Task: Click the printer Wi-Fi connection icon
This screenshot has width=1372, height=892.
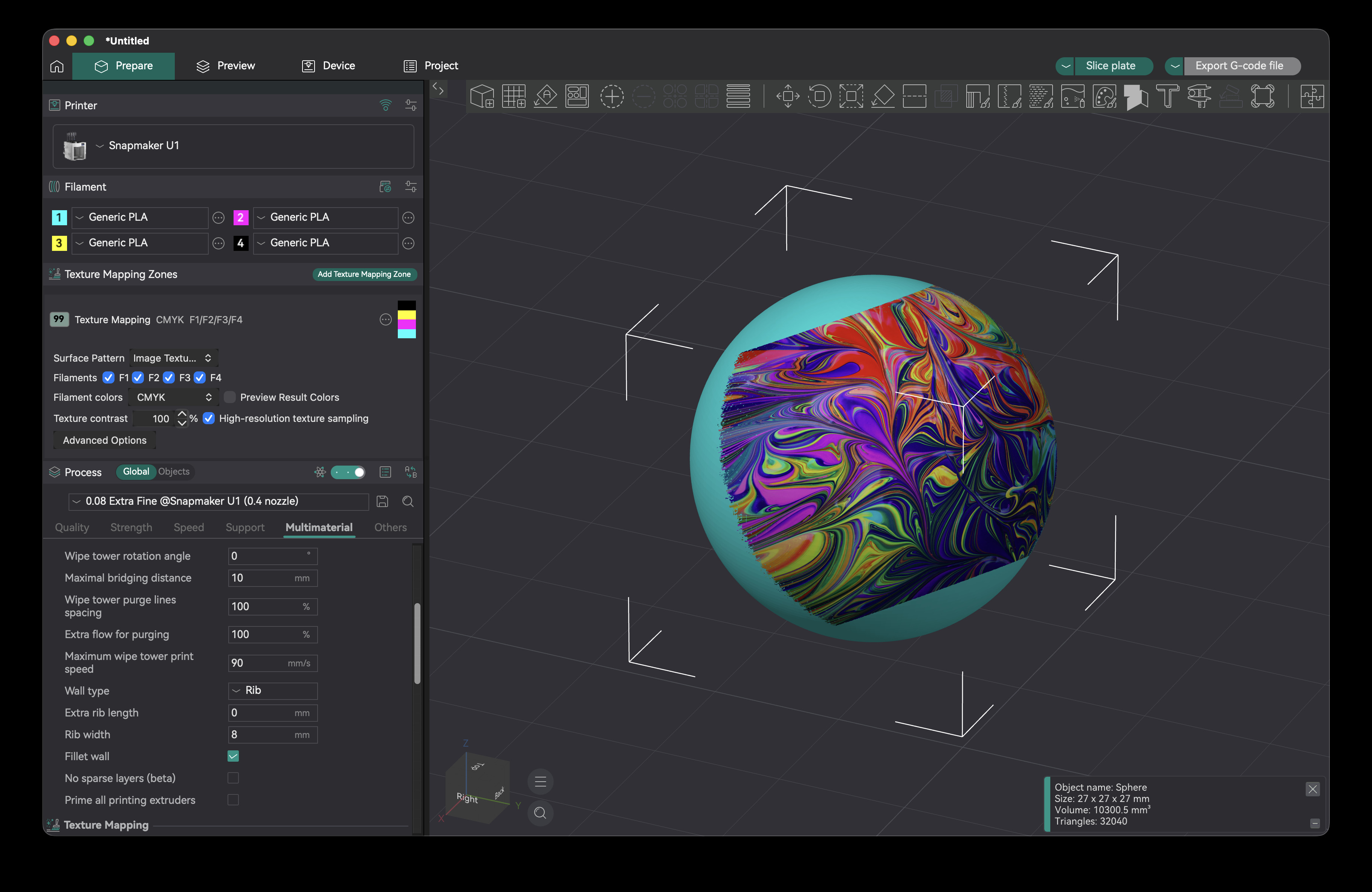Action: [386, 105]
